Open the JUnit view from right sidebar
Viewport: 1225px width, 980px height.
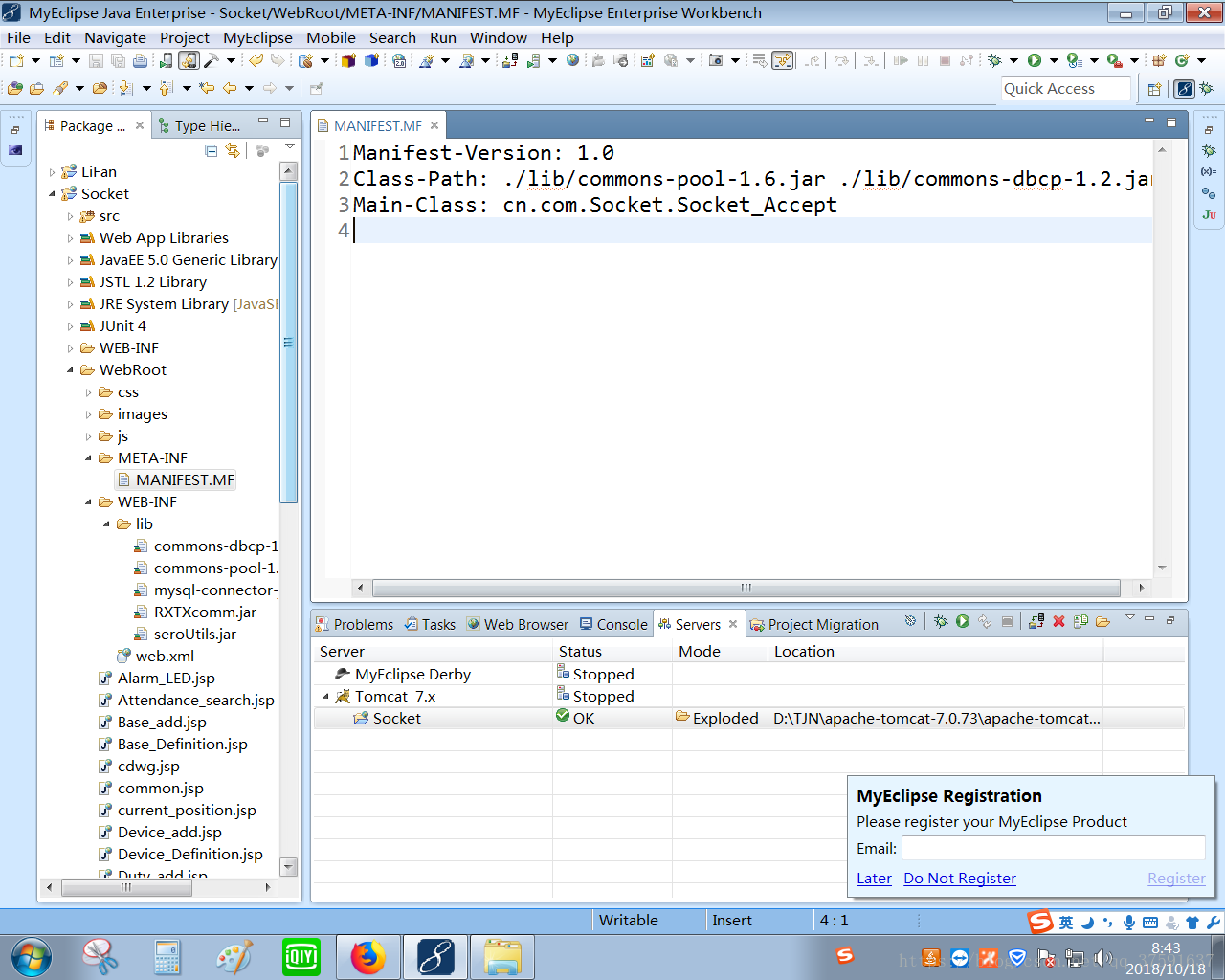click(x=1209, y=214)
